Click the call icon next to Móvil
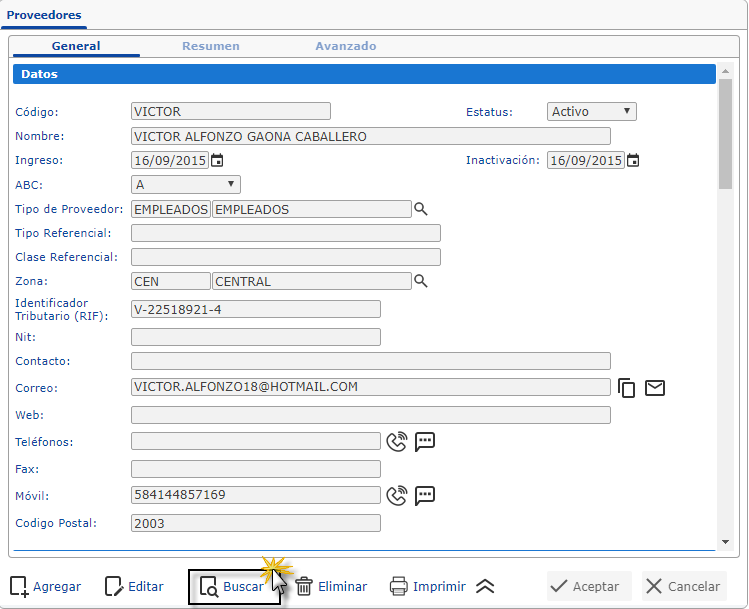This screenshot has width=749, height=609. (397, 495)
